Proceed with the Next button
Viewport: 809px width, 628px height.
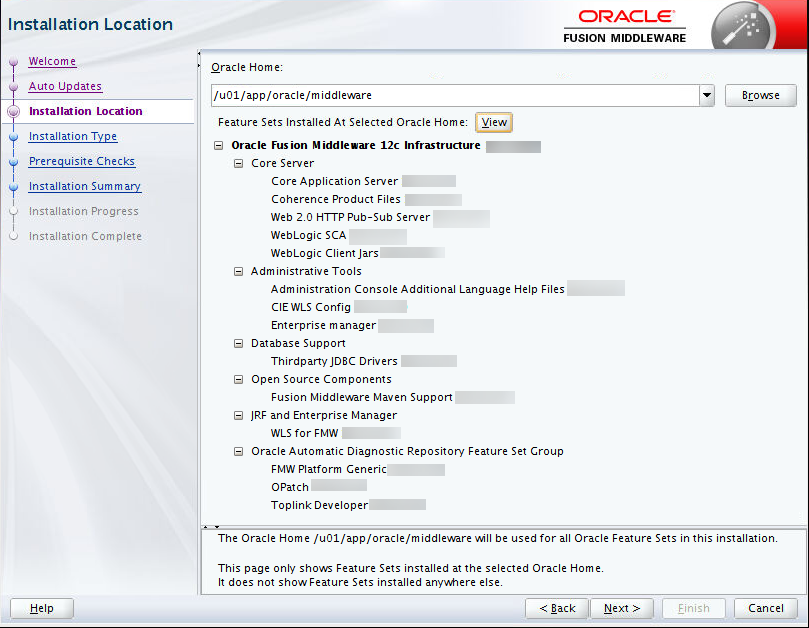622,608
